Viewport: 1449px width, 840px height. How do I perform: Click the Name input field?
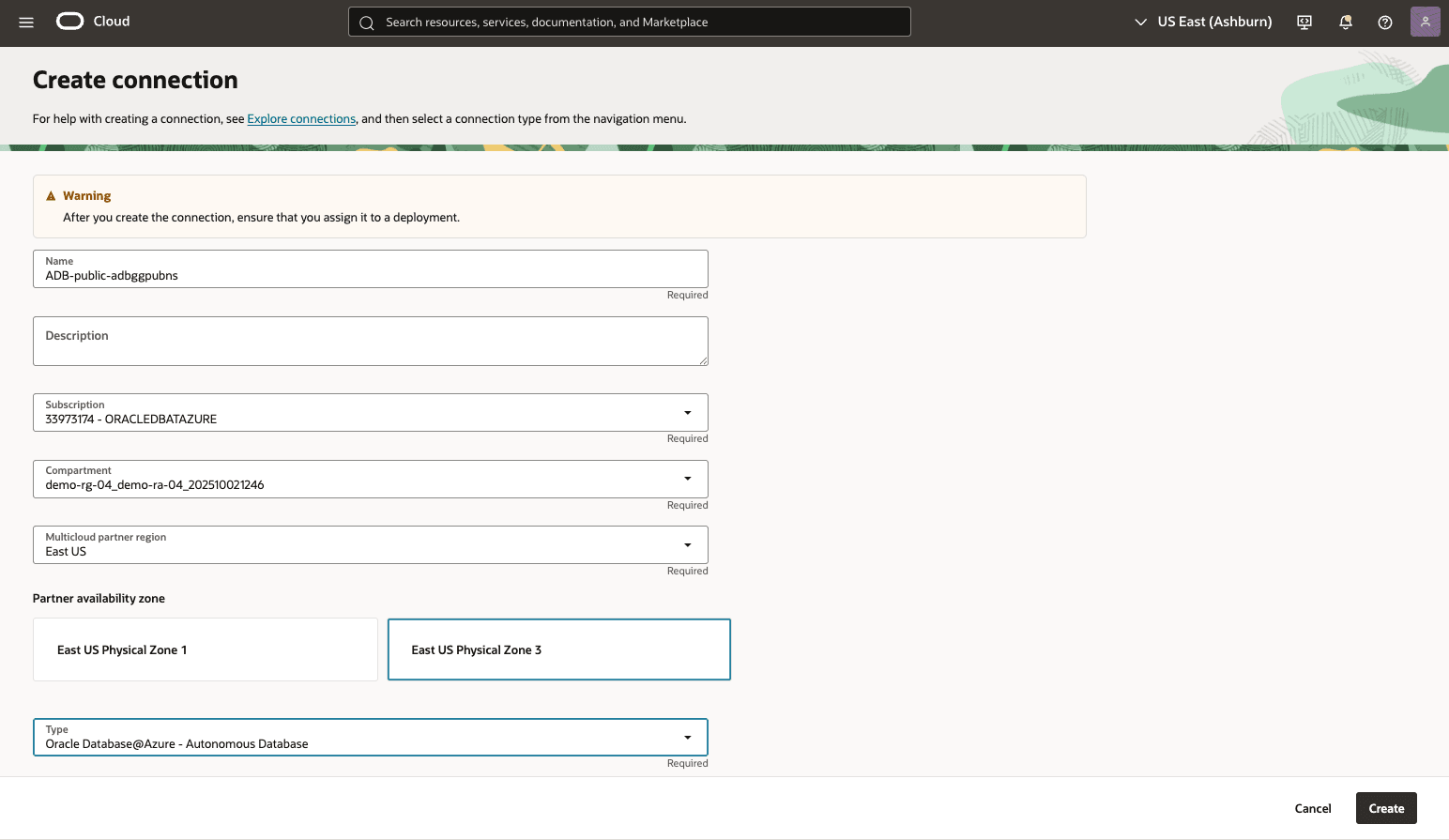tap(370, 274)
